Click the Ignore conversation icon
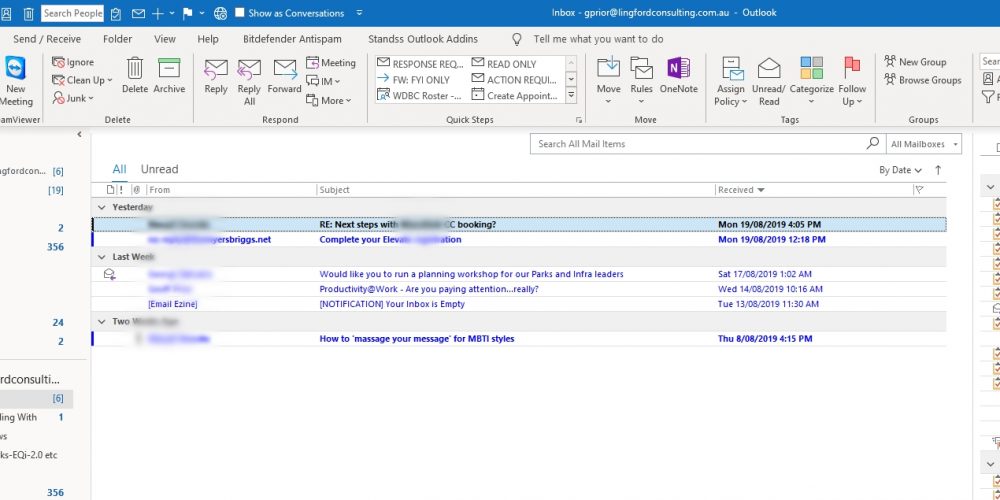This screenshot has width=1000, height=500. tap(59, 62)
